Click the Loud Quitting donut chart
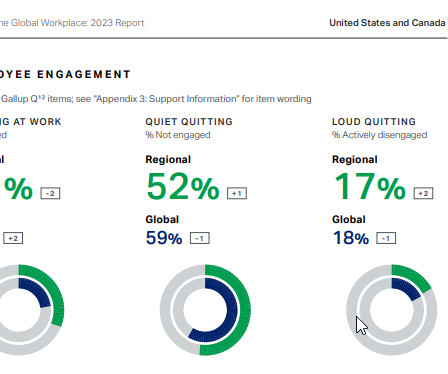The height and width of the screenshot is (374, 448). coord(392,310)
